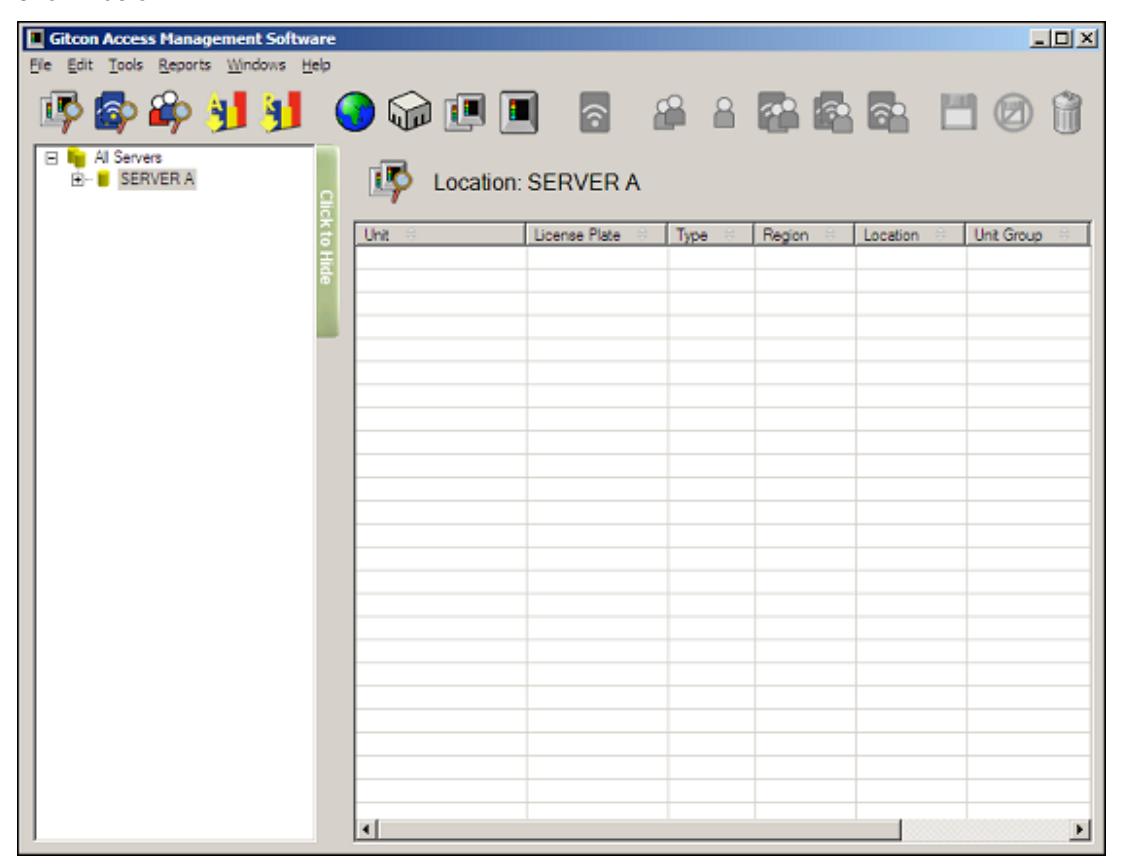Expand the SERVER A tree node
Viewport: 1121px width, 868px height.
(x=77, y=179)
